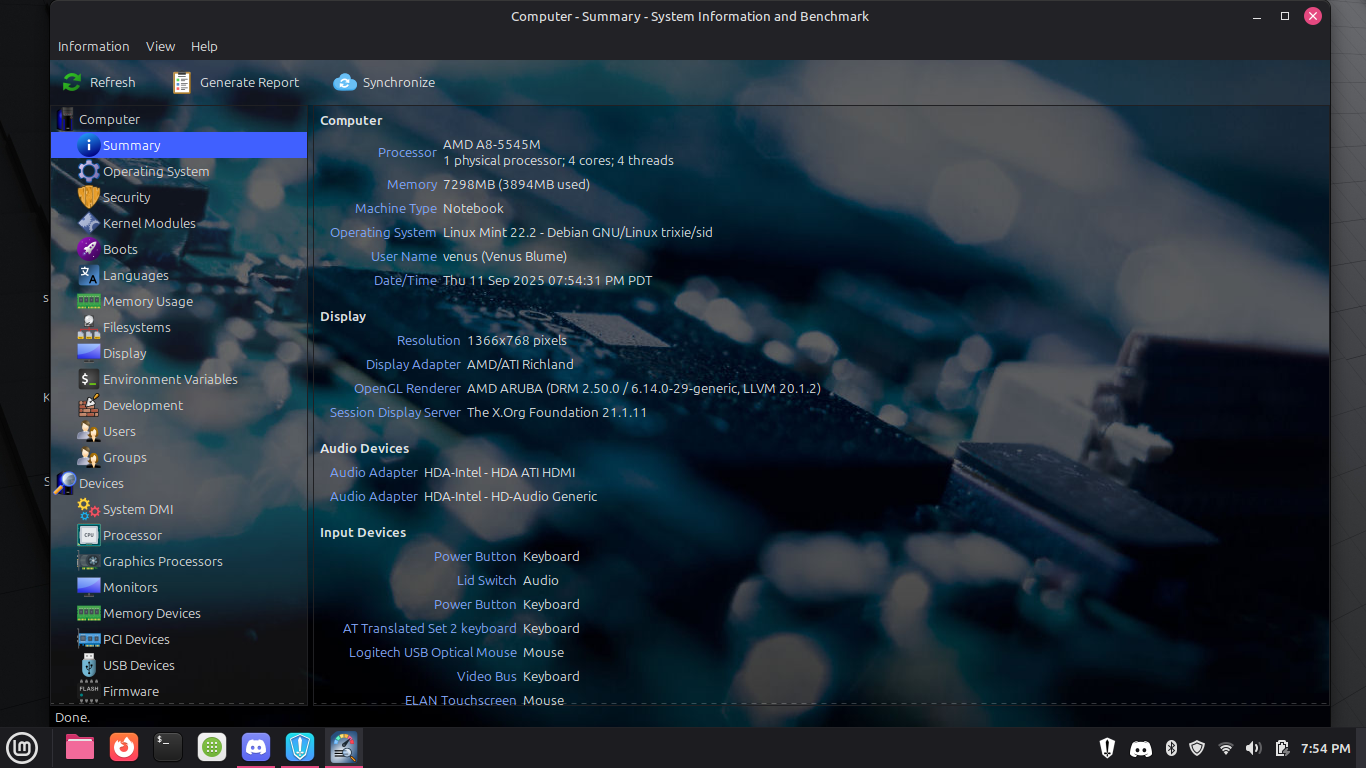Click the "Video Bus" input device row
1366x768 pixels.
click(x=518, y=676)
